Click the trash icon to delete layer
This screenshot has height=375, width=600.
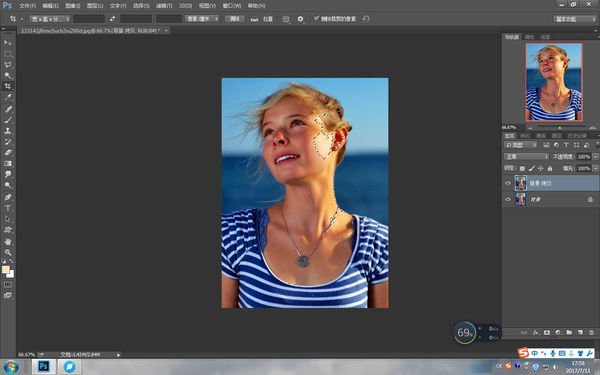[591, 333]
